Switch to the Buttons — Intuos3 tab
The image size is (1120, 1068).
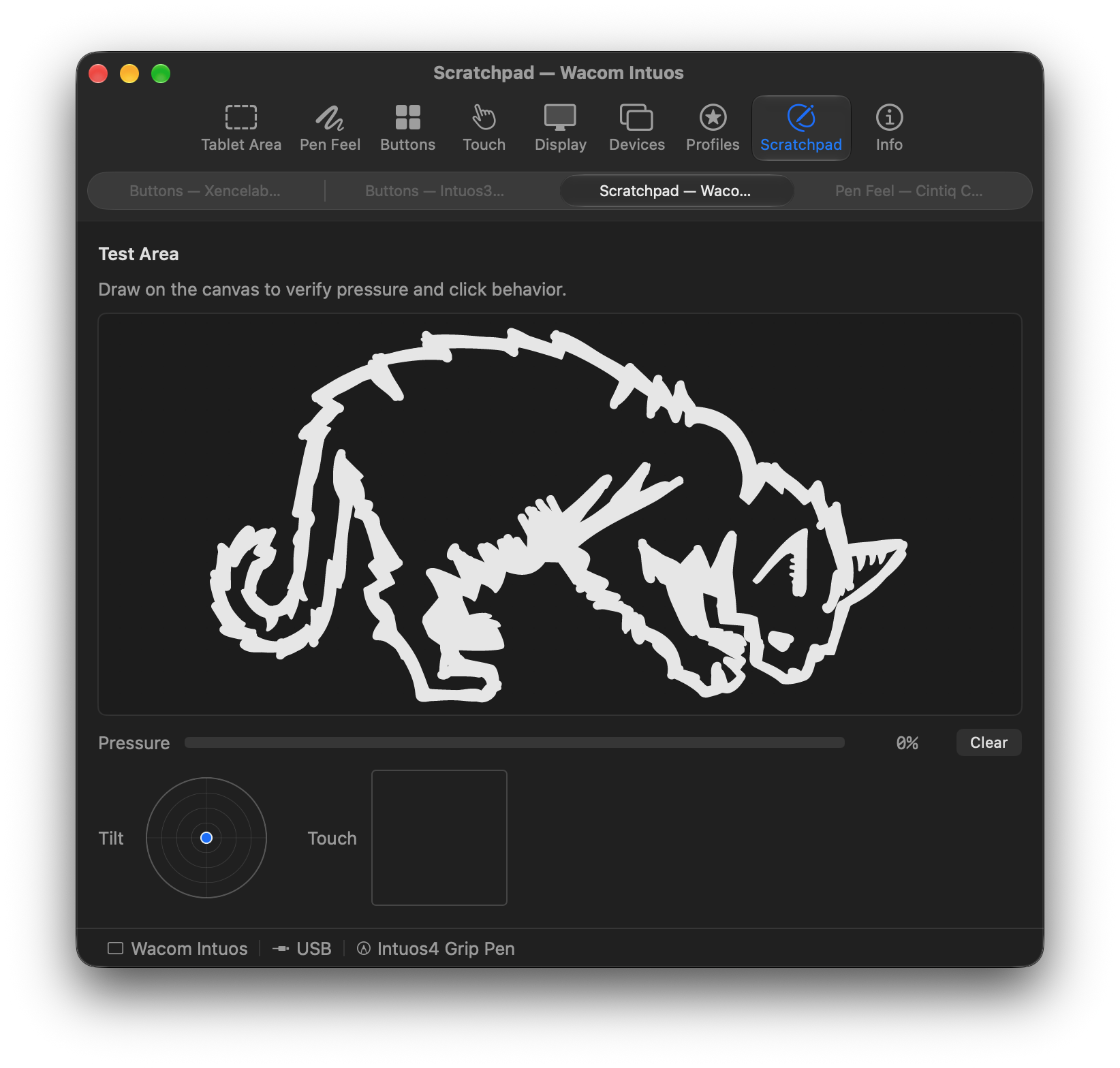435,191
